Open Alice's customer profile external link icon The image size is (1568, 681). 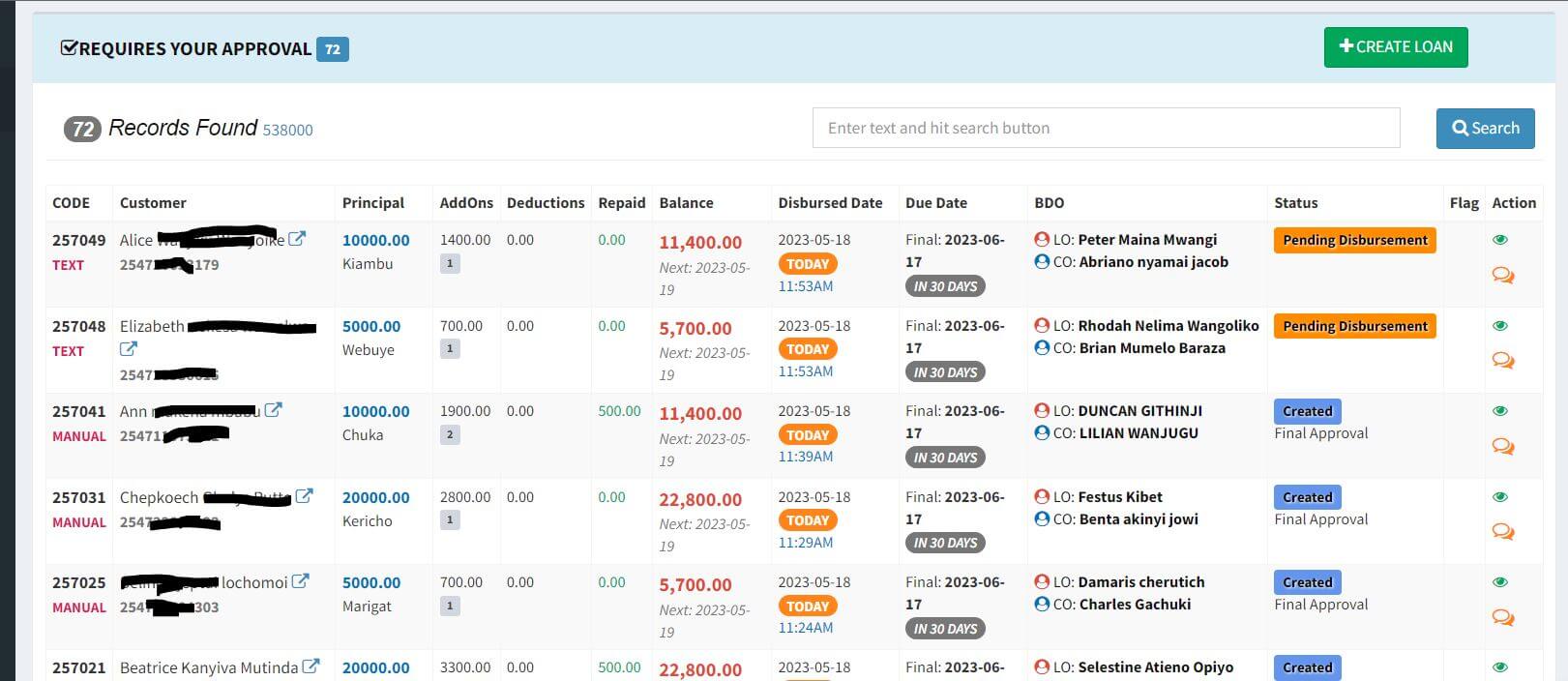(x=298, y=239)
